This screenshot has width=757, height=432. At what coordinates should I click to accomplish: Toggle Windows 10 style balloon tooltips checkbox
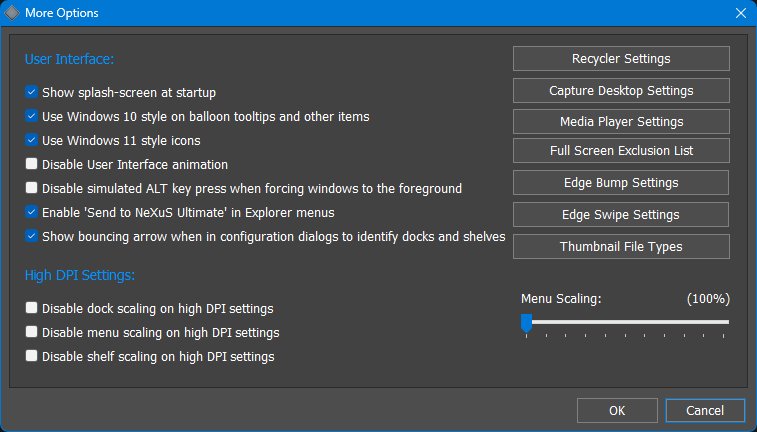click(31, 116)
